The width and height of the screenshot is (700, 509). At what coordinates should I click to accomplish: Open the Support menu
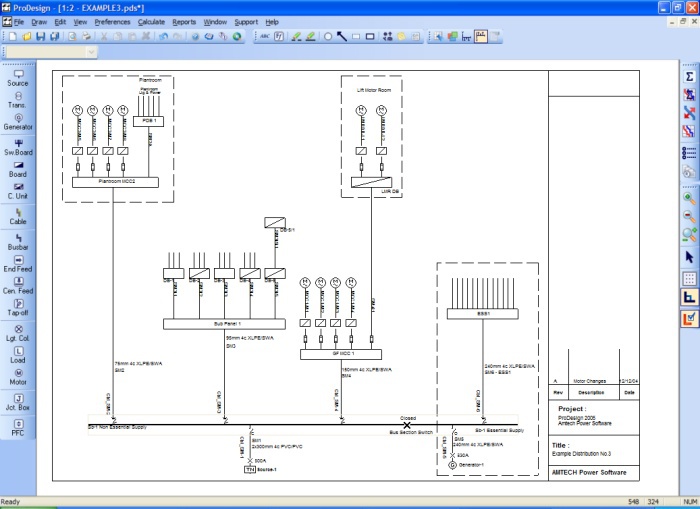pos(246,22)
